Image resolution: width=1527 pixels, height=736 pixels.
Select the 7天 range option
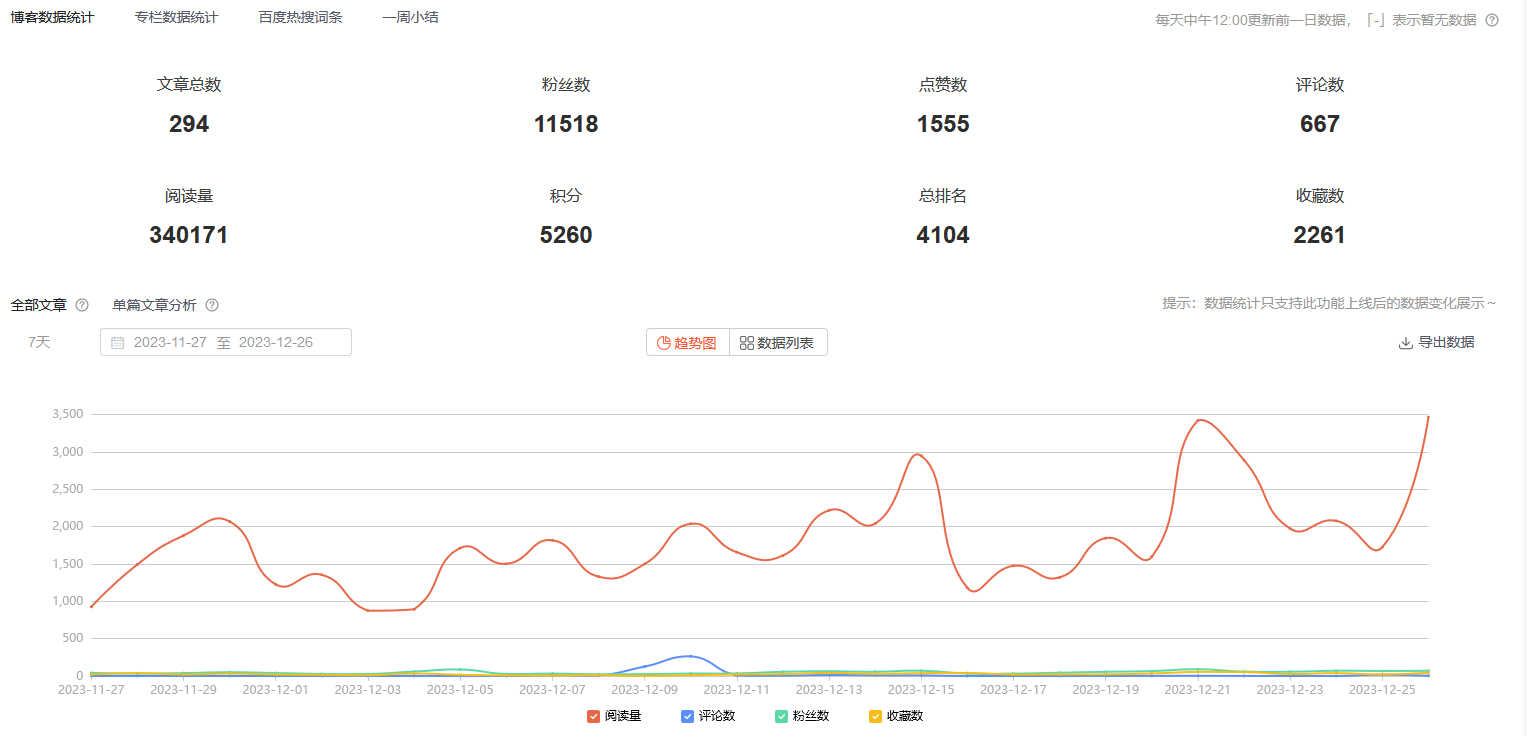pyautogui.click(x=39, y=342)
